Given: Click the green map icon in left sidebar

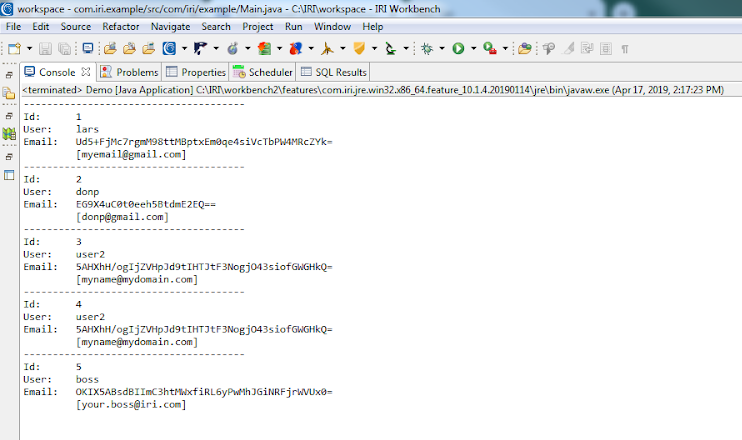Looking at the screenshot, I should point(9,134).
